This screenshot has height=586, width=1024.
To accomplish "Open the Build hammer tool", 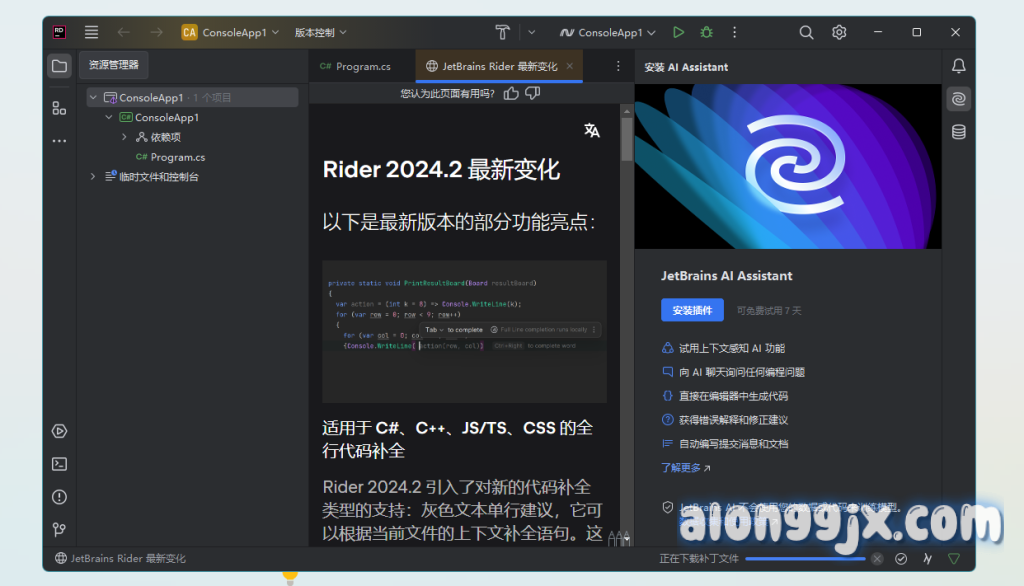I will (x=503, y=32).
